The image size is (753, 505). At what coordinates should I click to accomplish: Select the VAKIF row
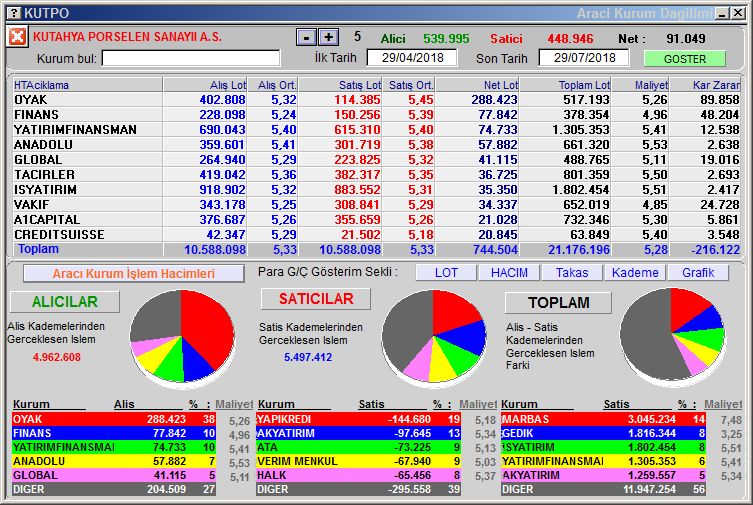[376, 204]
